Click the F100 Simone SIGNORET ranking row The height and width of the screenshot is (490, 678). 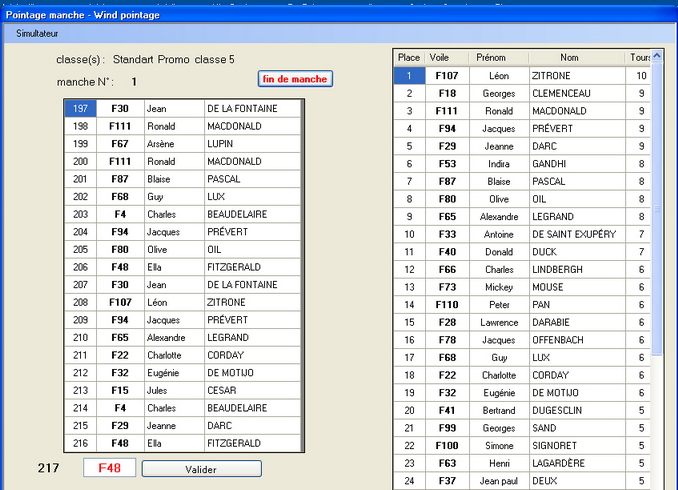click(520, 446)
